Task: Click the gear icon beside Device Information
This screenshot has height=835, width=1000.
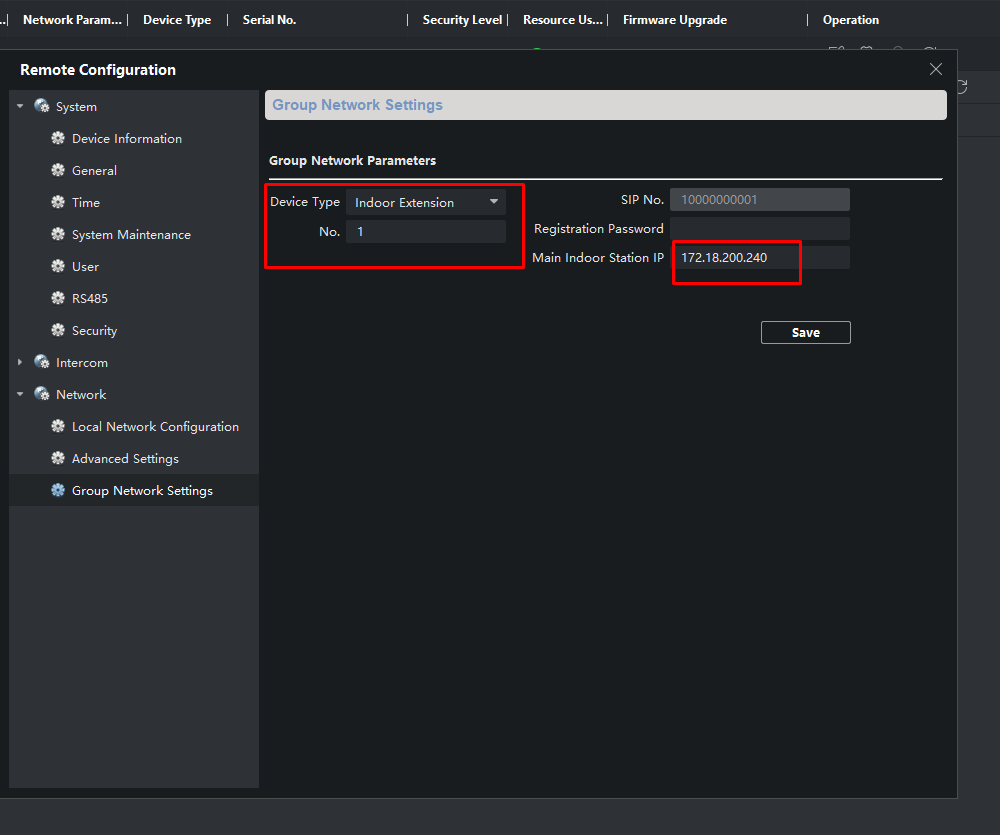Action: (58, 138)
